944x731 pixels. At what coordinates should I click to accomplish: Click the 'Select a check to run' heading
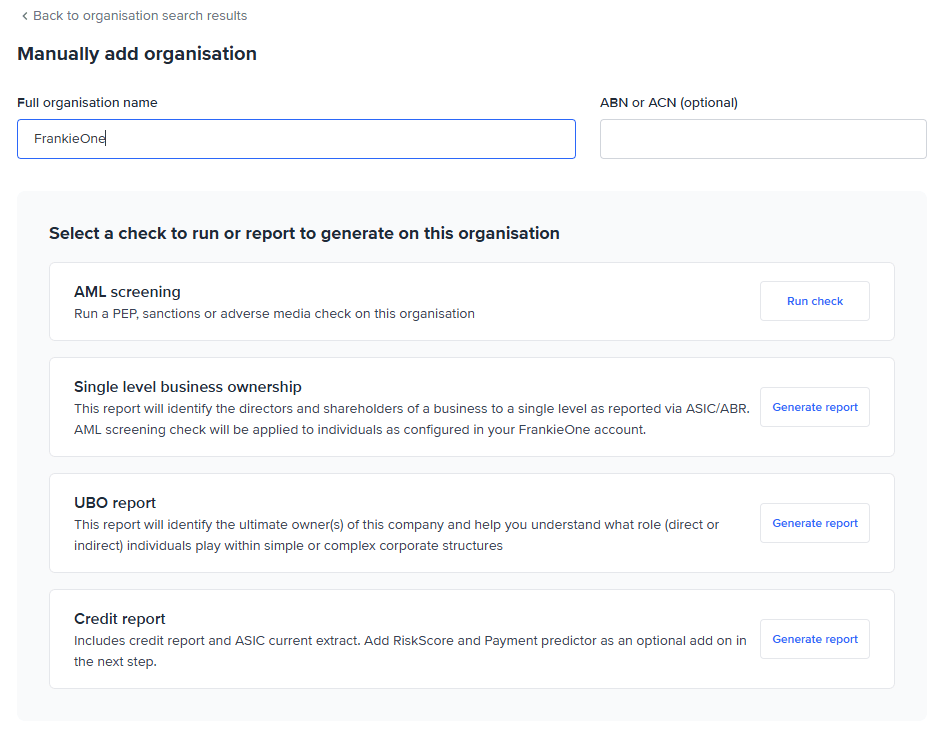pos(304,233)
